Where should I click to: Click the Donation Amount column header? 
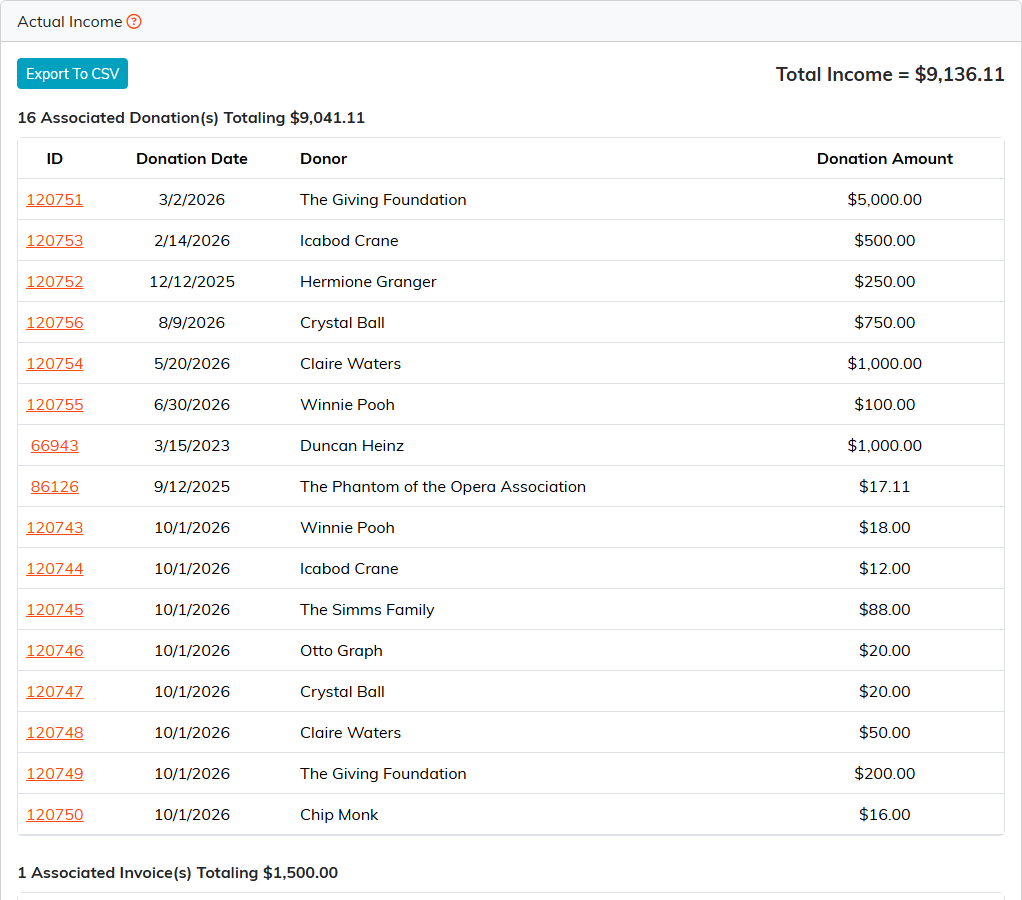pyautogui.click(x=884, y=159)
